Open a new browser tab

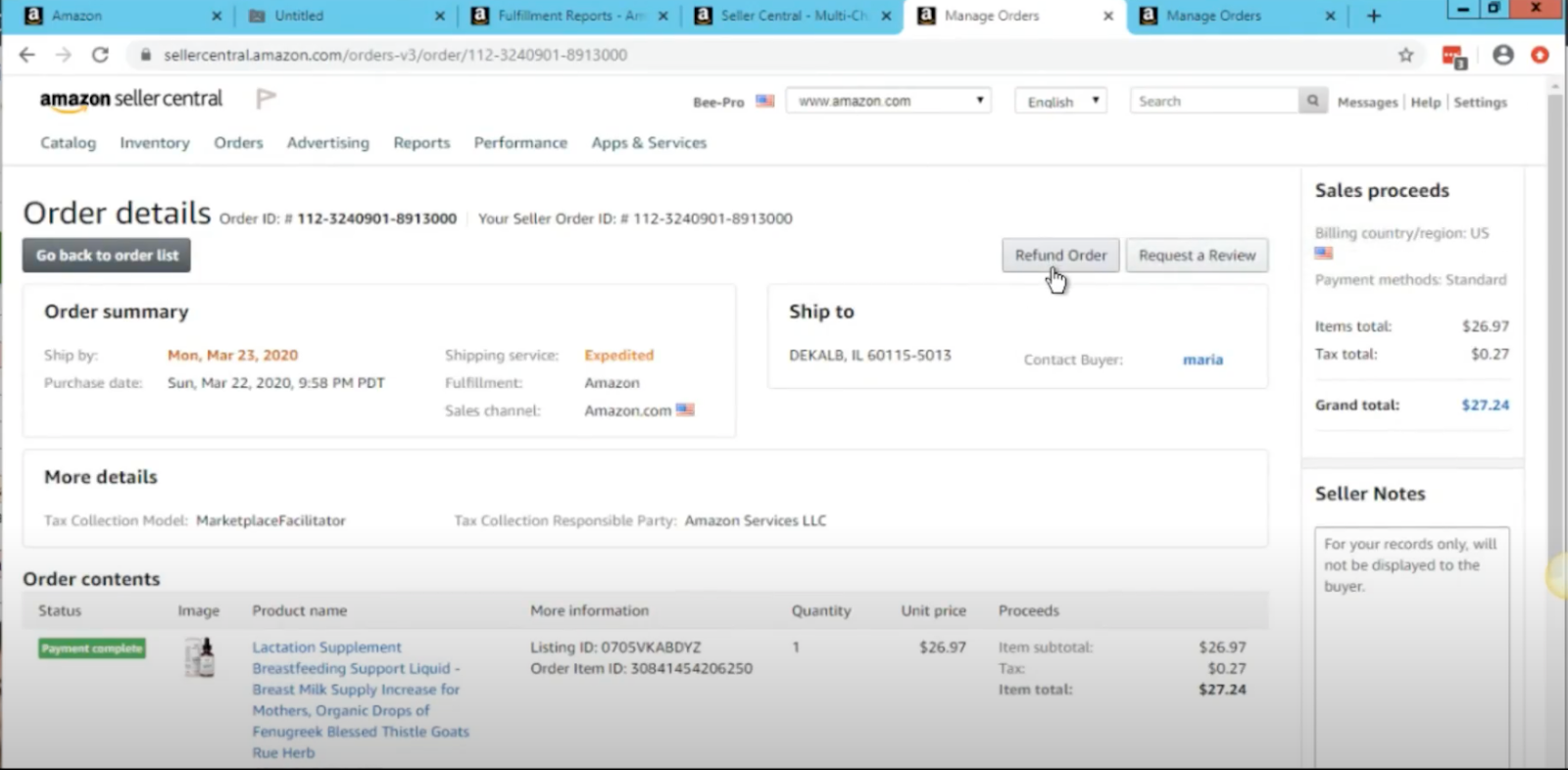tap(1374, 16)
